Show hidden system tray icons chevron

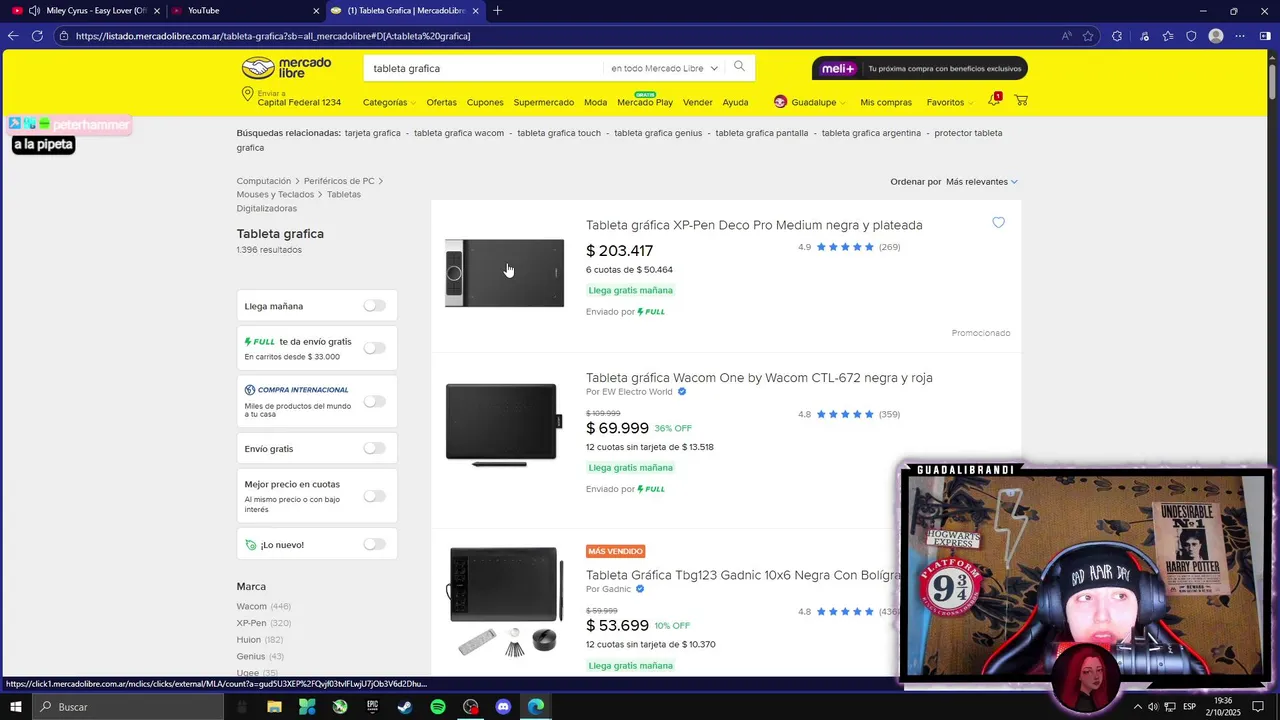[1137, 707]
